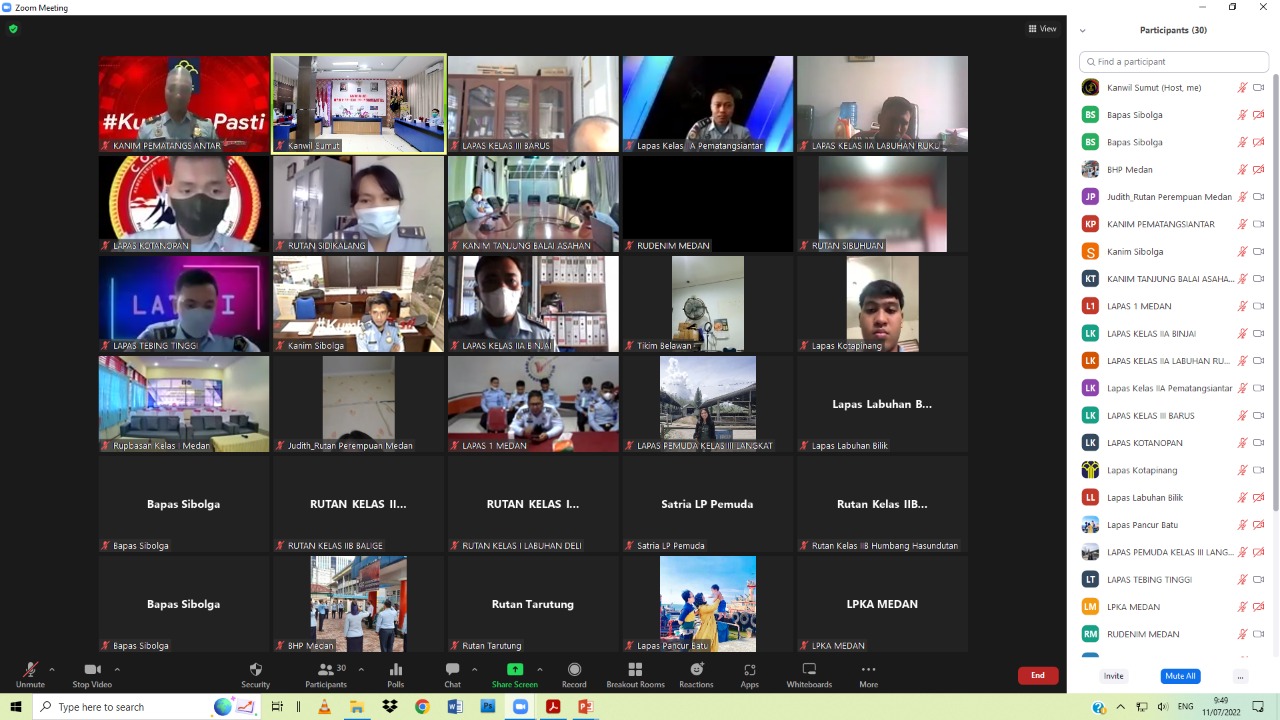Open the Chat panel
This screenshot has width=1280, height=720.
coord(452,670)
